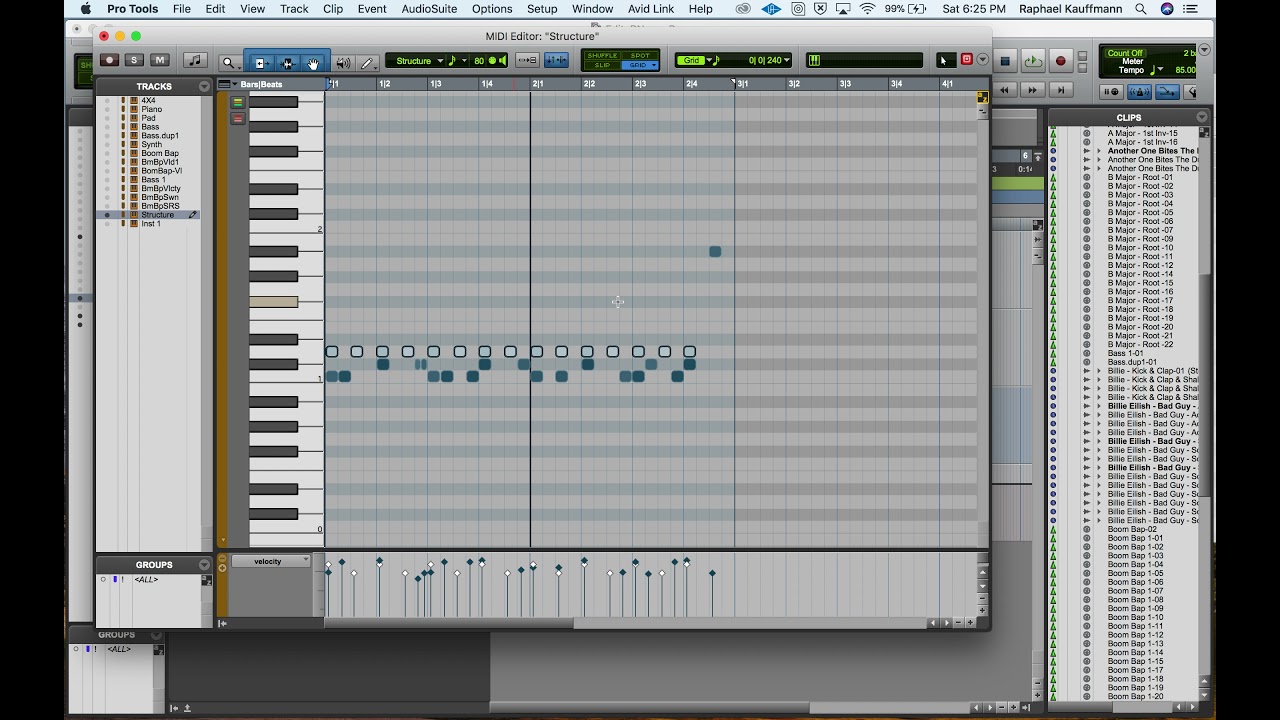The height and width of the screenshot is (720, 1280).
Task: Toggle play MIDI notes when editing speaker
Action: tap(503, 61)
